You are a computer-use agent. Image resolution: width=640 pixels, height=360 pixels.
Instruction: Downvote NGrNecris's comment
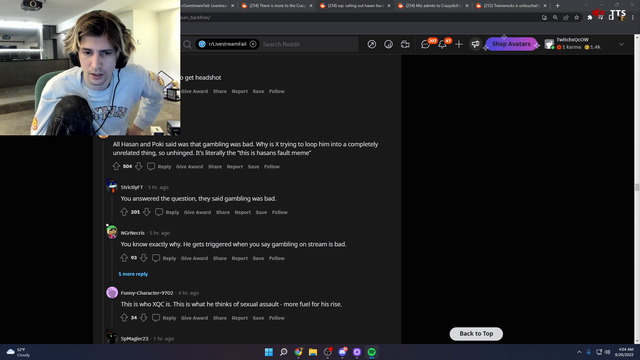(144, 258)
